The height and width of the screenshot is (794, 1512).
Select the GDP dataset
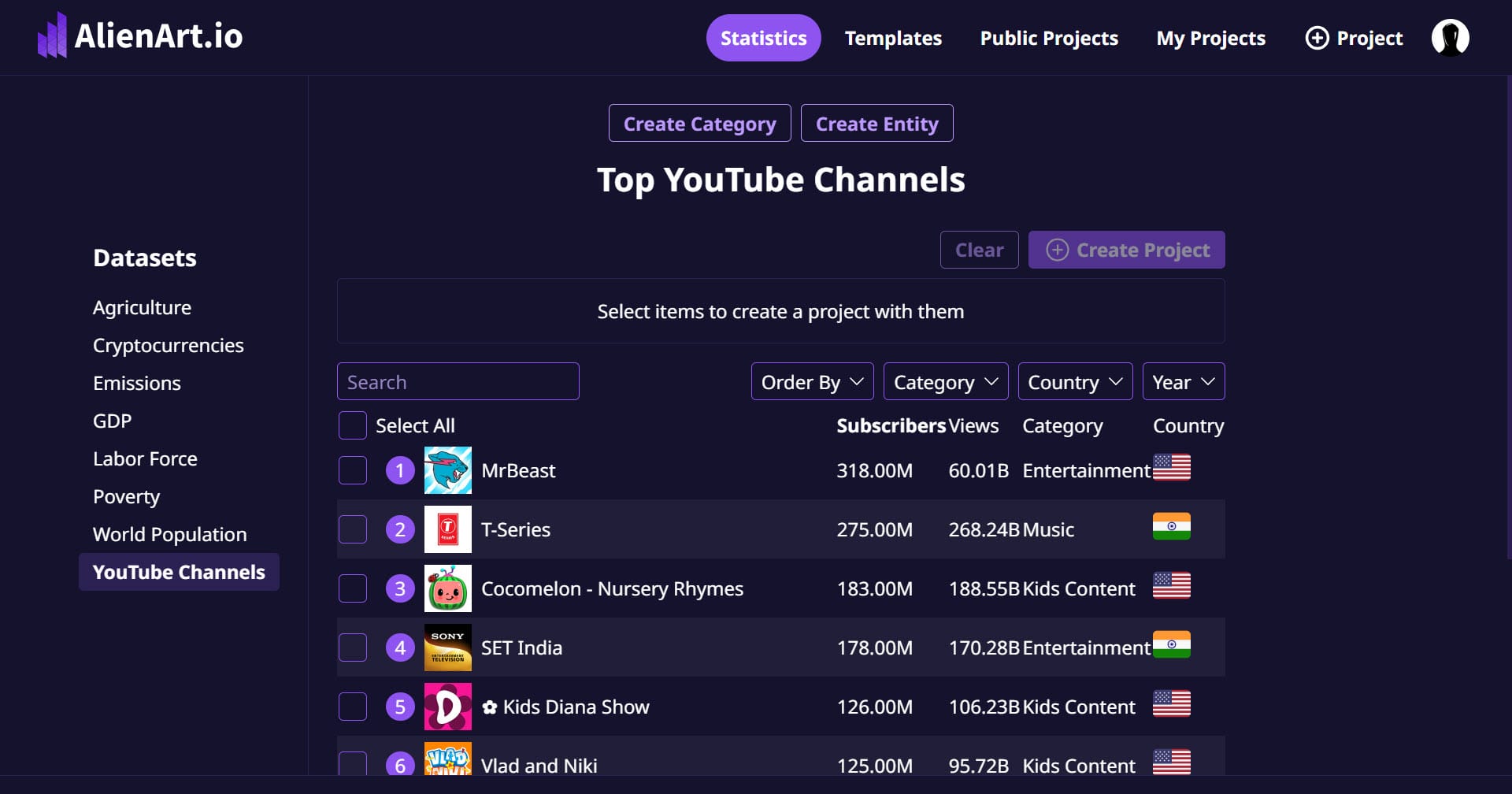point(112,421)
